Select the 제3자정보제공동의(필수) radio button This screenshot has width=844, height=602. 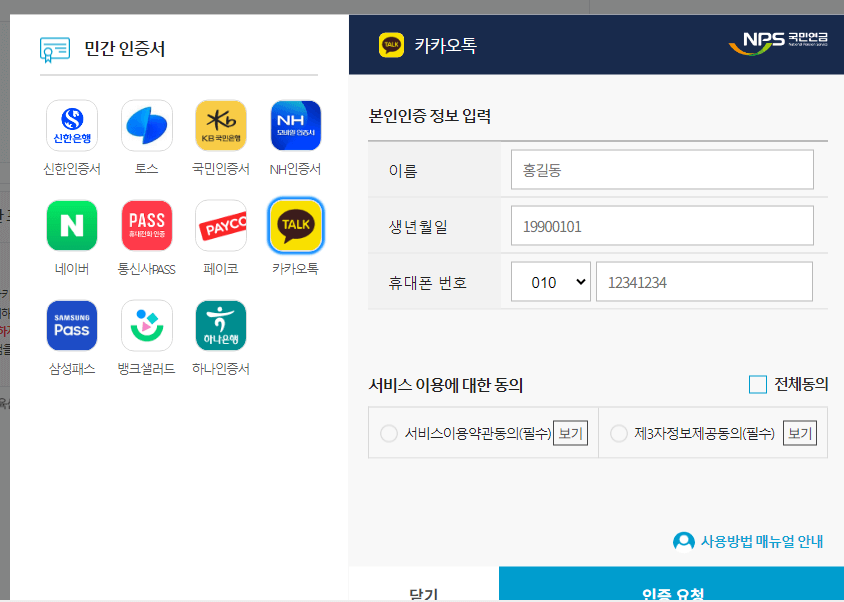click(617, 433)
